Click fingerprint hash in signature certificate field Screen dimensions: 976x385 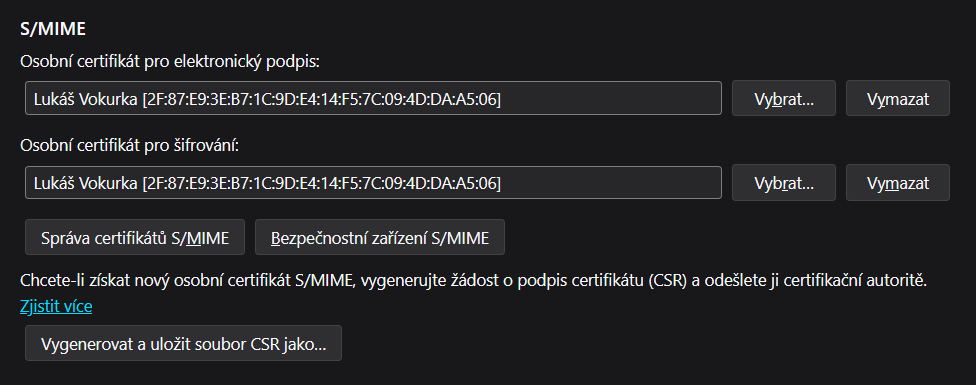click(x=321, y=98)
